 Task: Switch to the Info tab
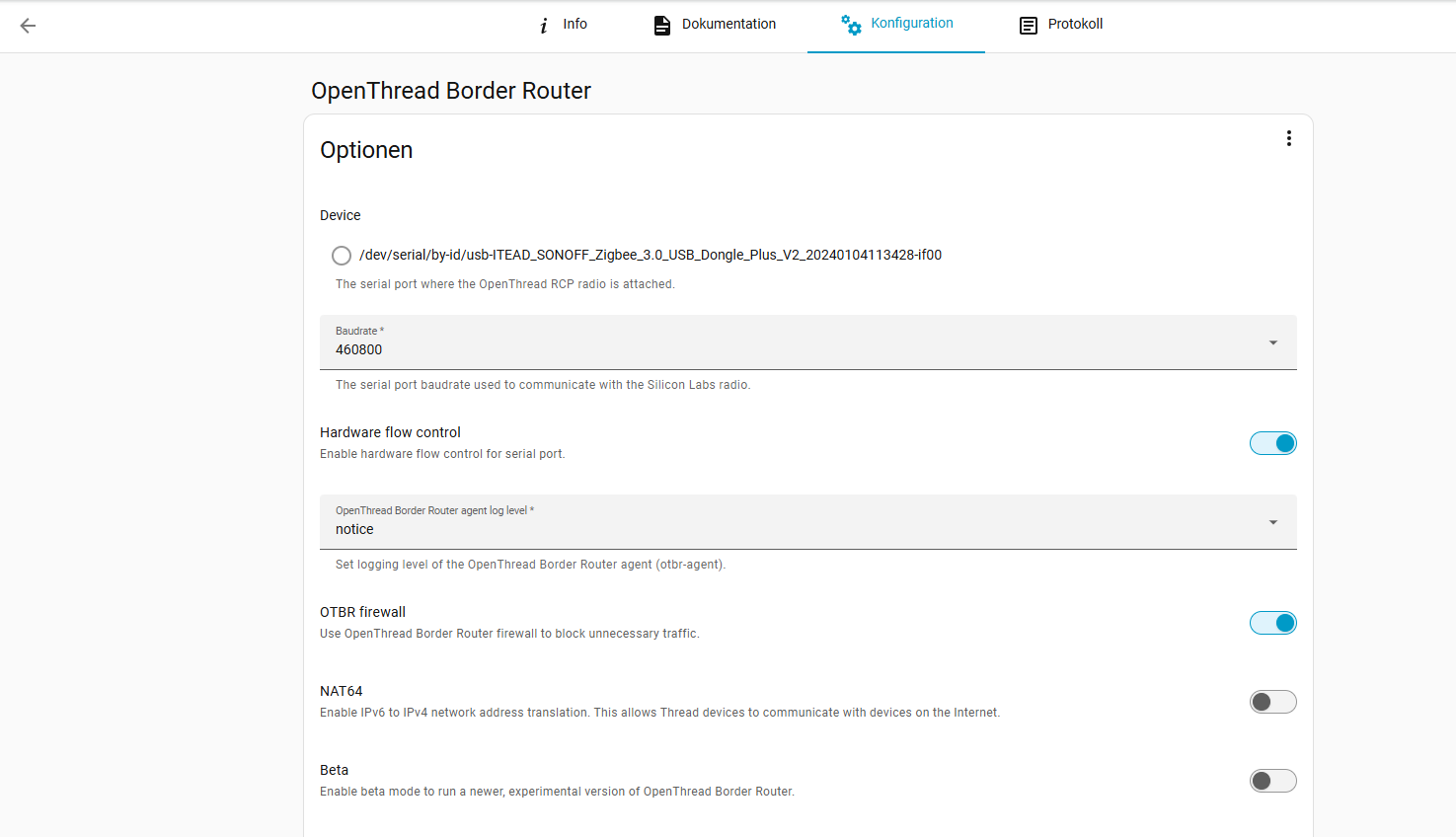562,26
